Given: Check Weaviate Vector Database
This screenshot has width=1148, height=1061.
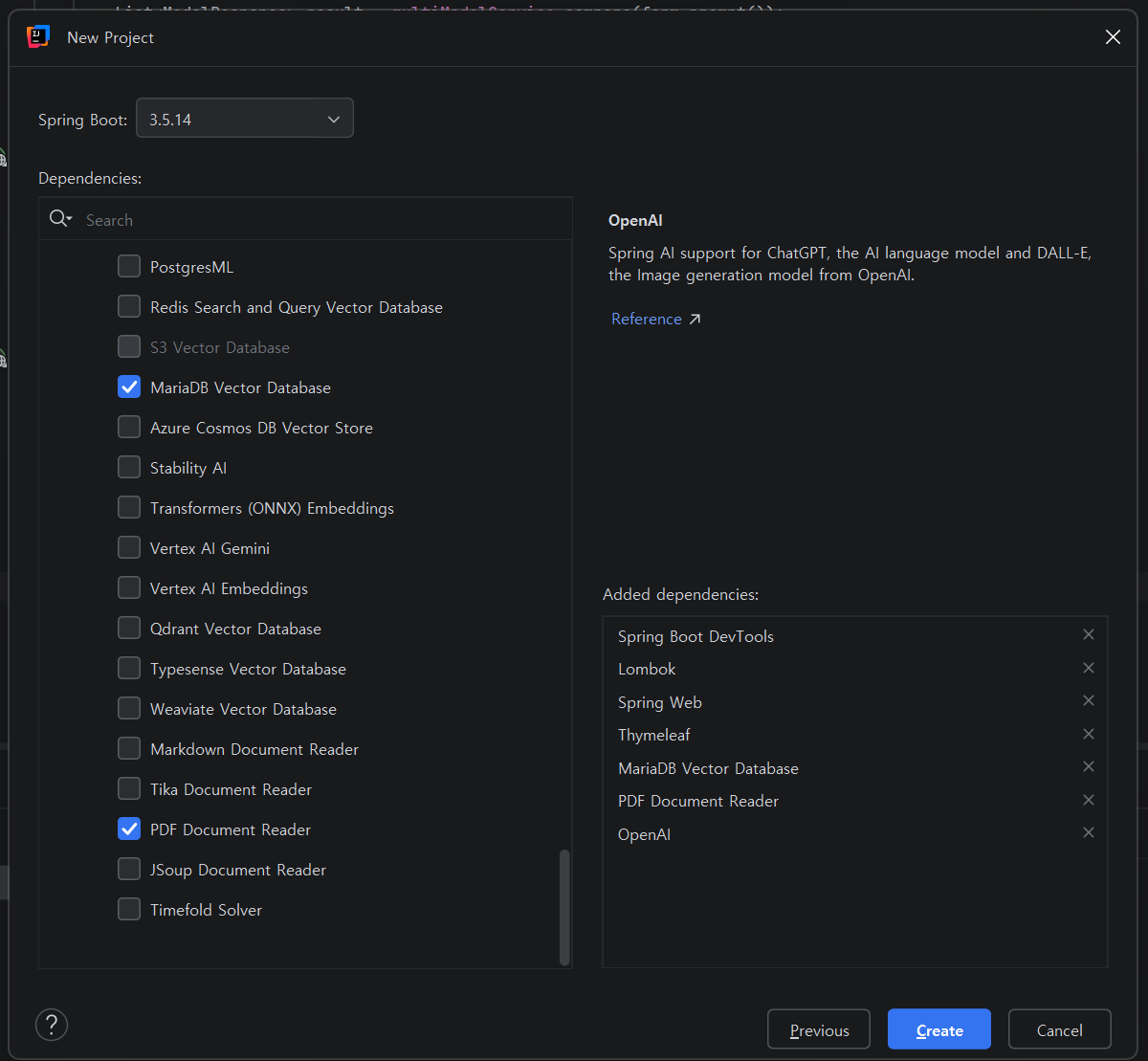Looking at the screenshot, I should point(129,709).
